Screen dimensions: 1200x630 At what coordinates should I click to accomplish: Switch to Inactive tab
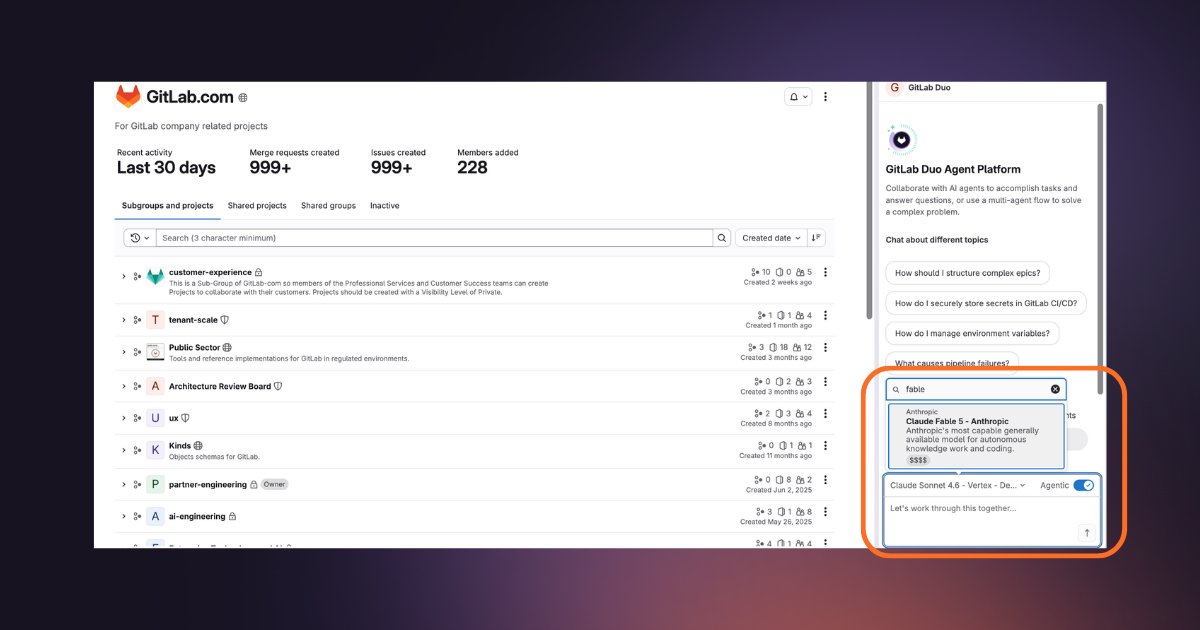tap(384, 206)
